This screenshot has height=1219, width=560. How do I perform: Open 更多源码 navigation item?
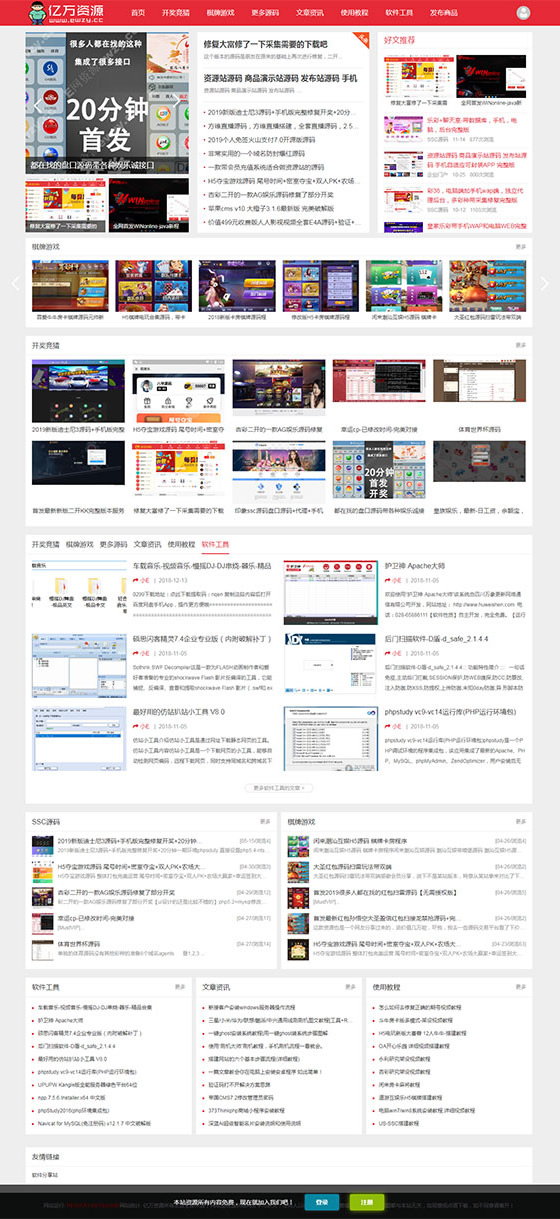265,13
